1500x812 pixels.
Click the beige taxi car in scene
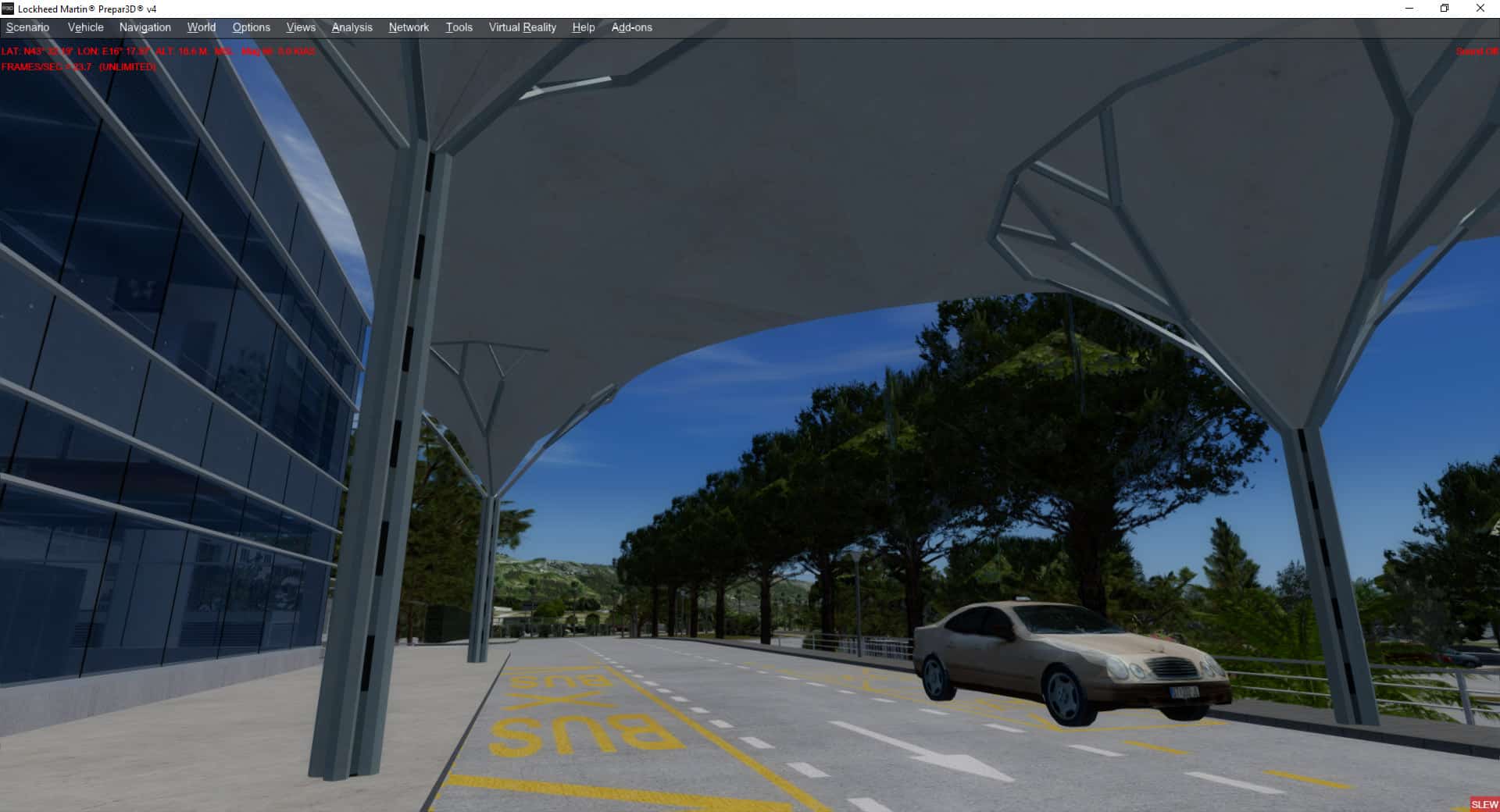click(x=1070, y=660)
